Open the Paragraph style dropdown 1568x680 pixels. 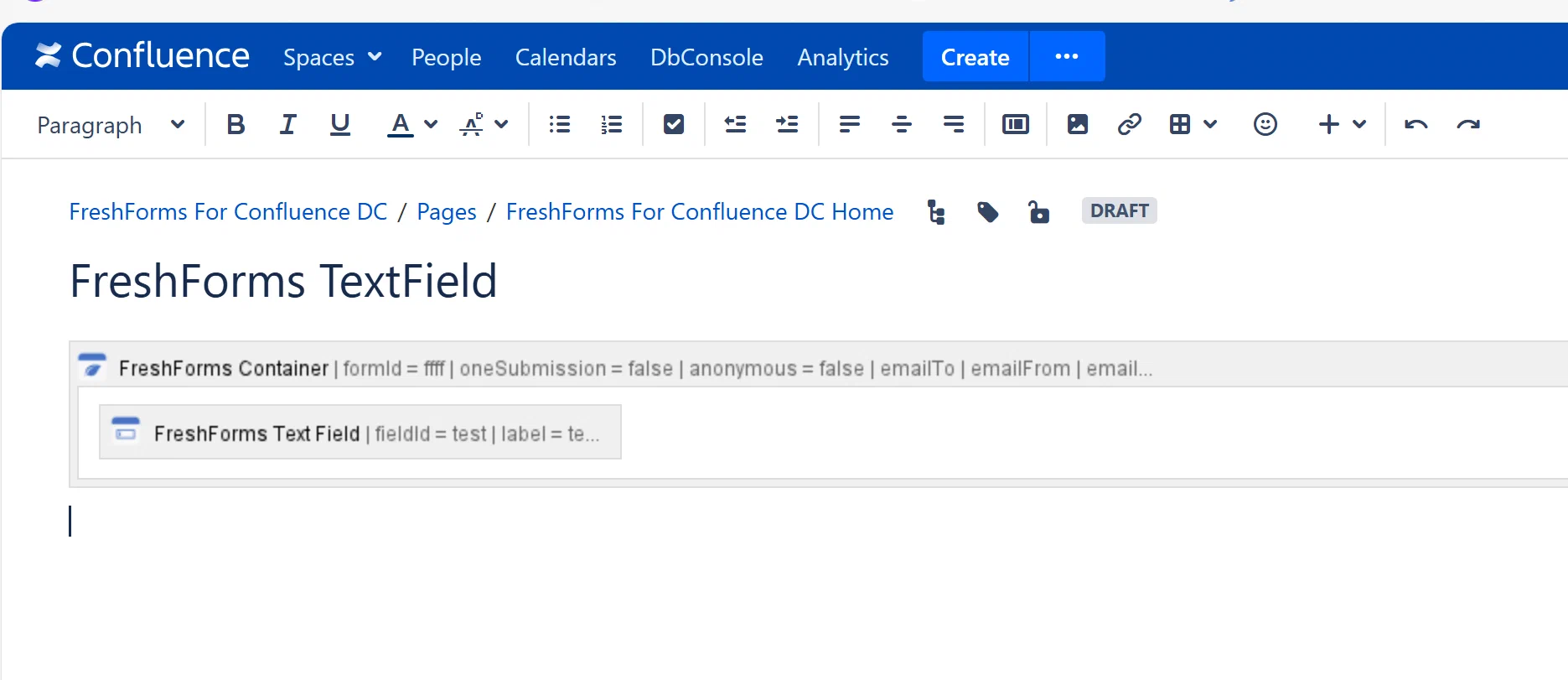(111, 125)
